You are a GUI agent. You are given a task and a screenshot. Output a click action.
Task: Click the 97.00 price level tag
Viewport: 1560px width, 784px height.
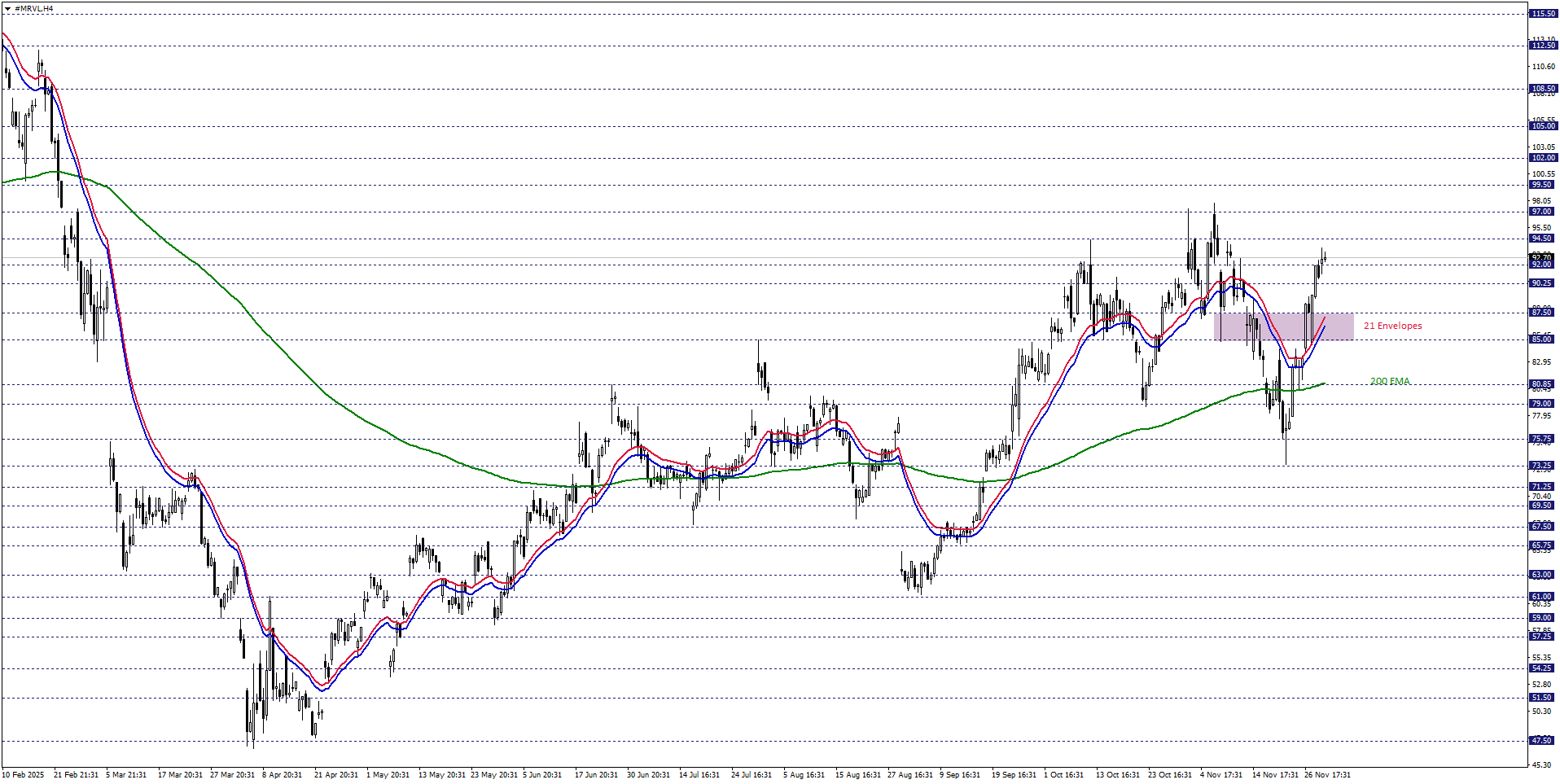pos(1542,212)
